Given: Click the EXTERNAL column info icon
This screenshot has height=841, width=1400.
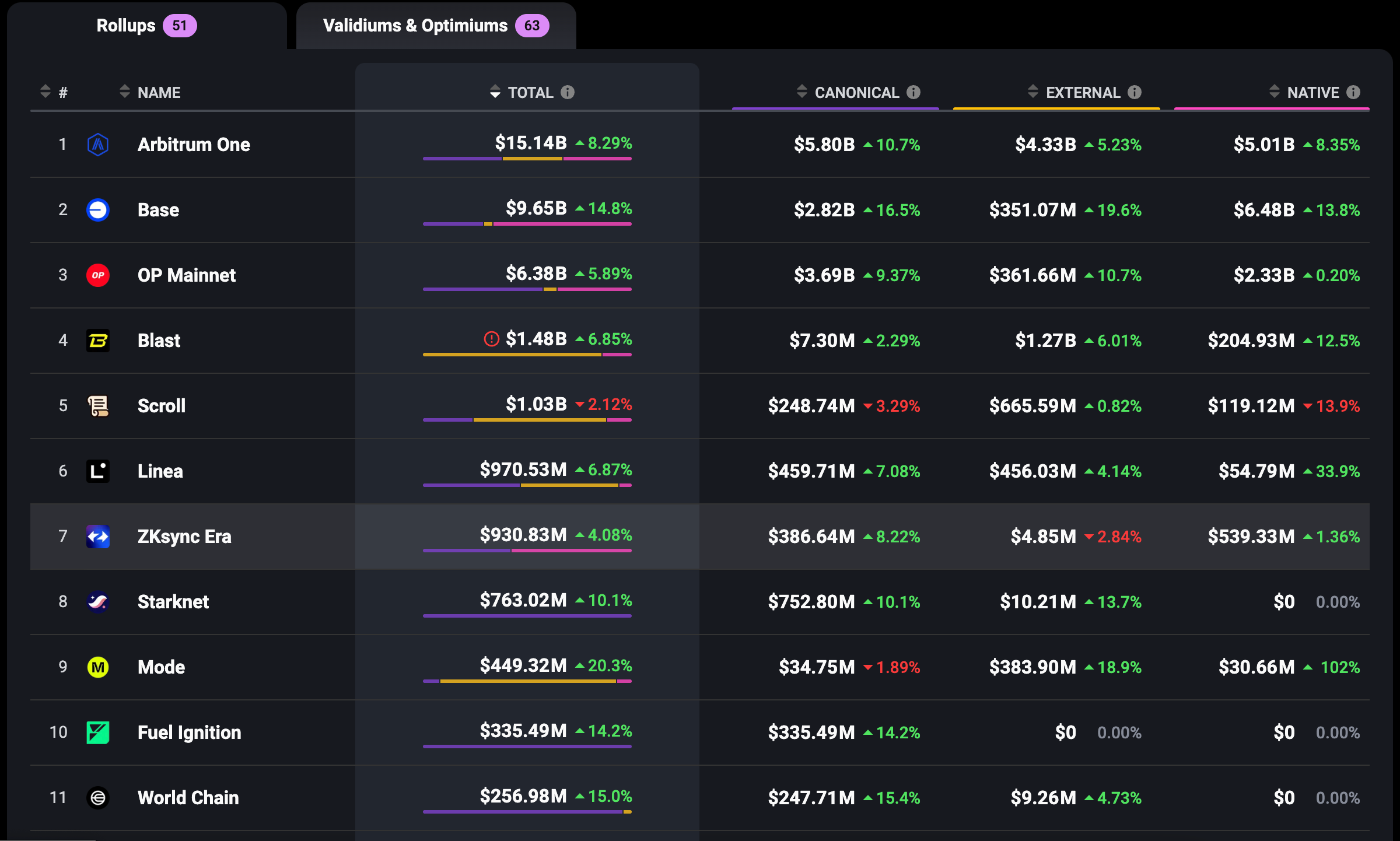Looking at the screenshot, I should (1135, 92).
